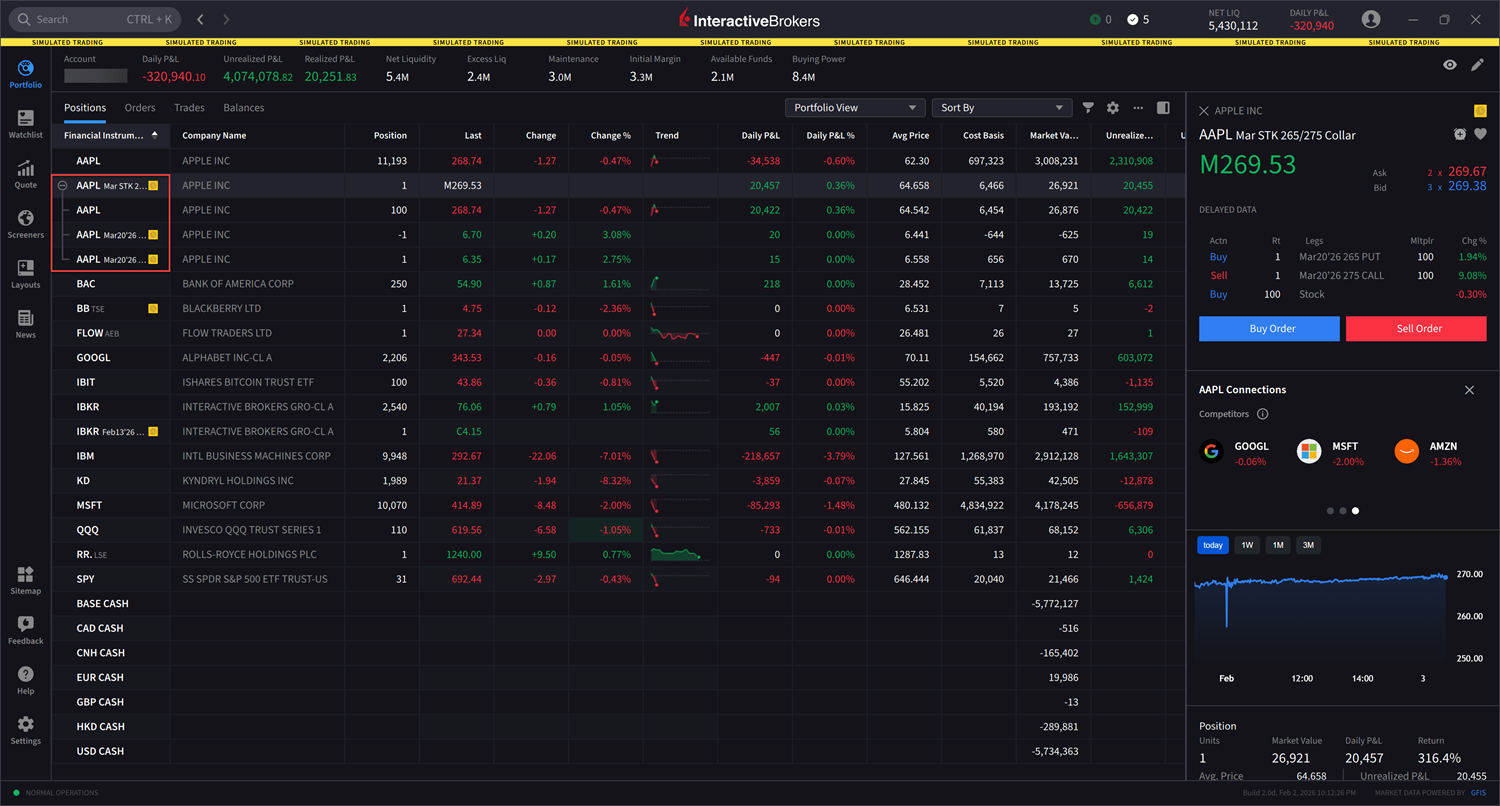This screenshot has height=806, width=1500.
Task: Switch to the Balances tab
Action: (x=243, y=108)
